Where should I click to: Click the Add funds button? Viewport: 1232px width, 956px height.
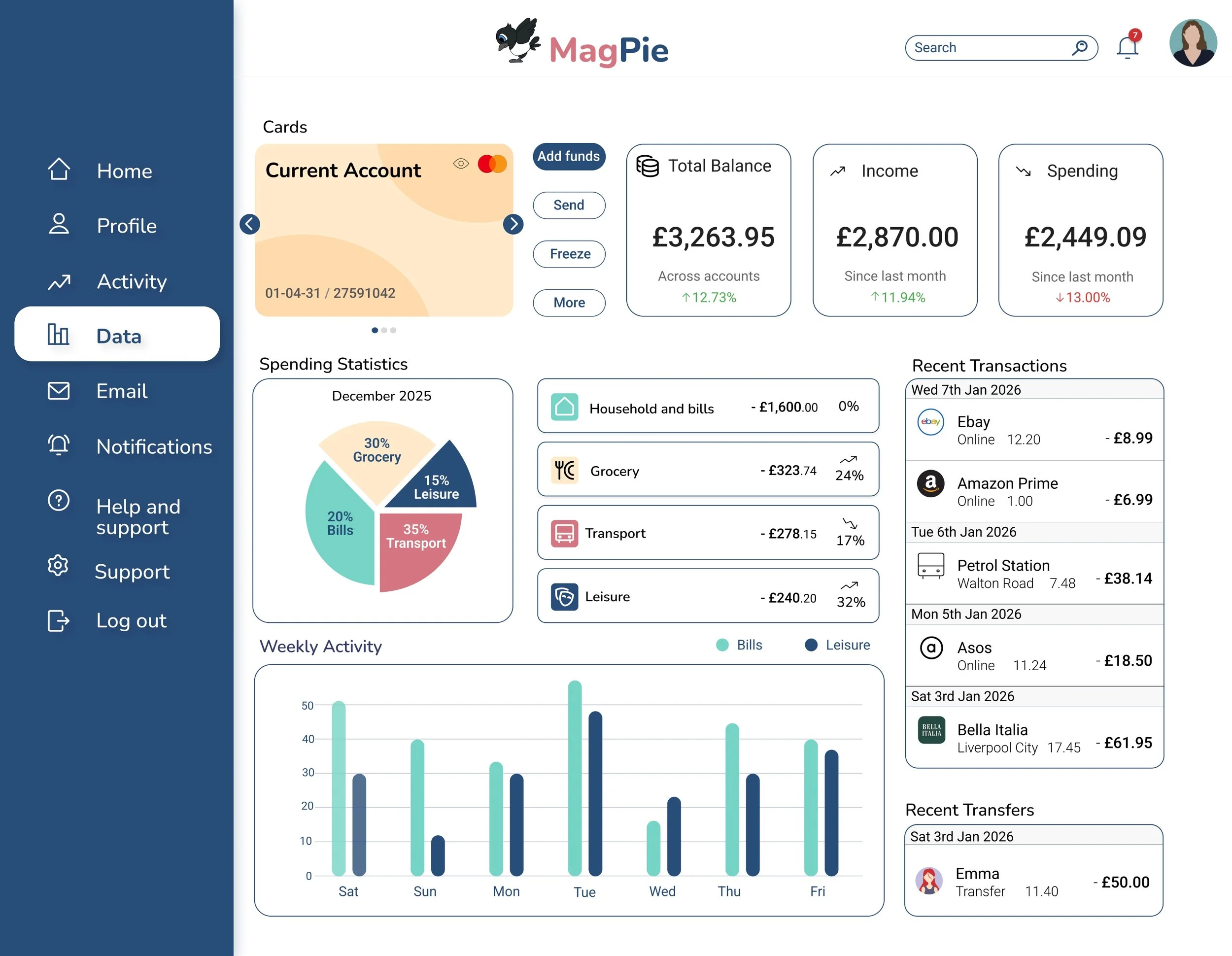click(x=569, y=156)
